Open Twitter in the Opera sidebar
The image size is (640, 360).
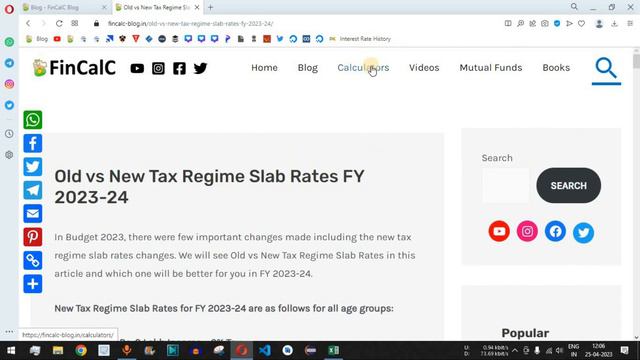[x=9, y=105]
